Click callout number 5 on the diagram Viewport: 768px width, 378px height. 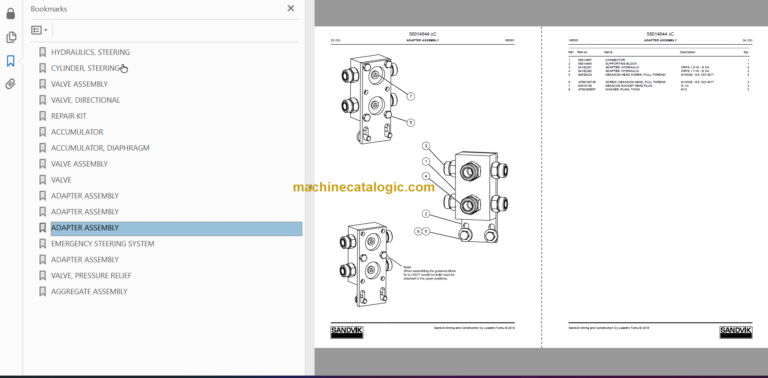click(411, 122)
